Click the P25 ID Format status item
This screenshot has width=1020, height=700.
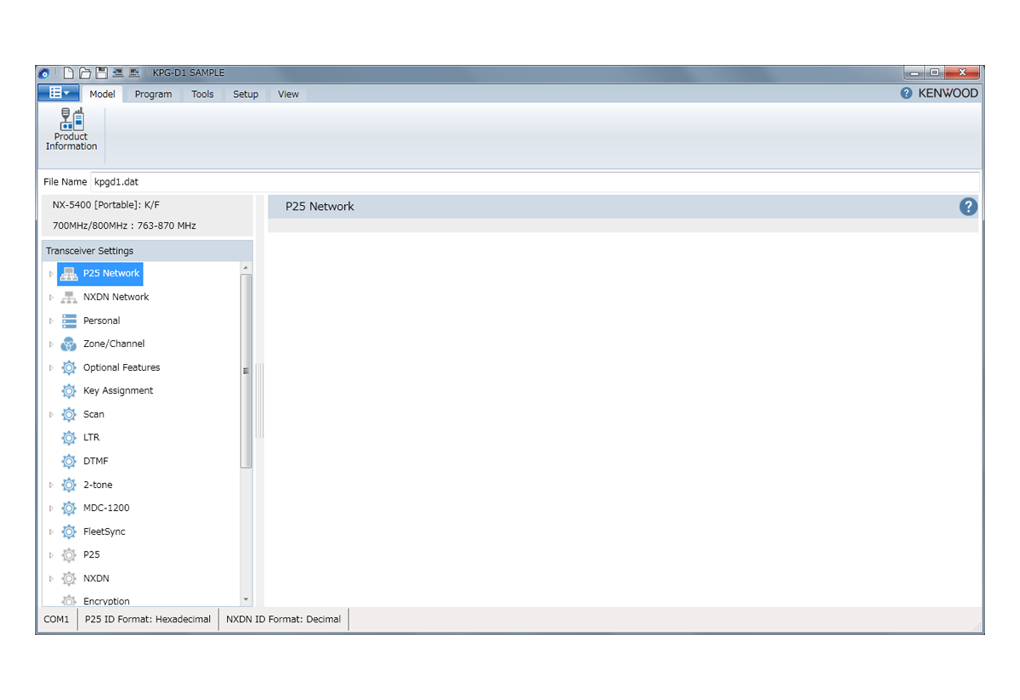point(148,619)
